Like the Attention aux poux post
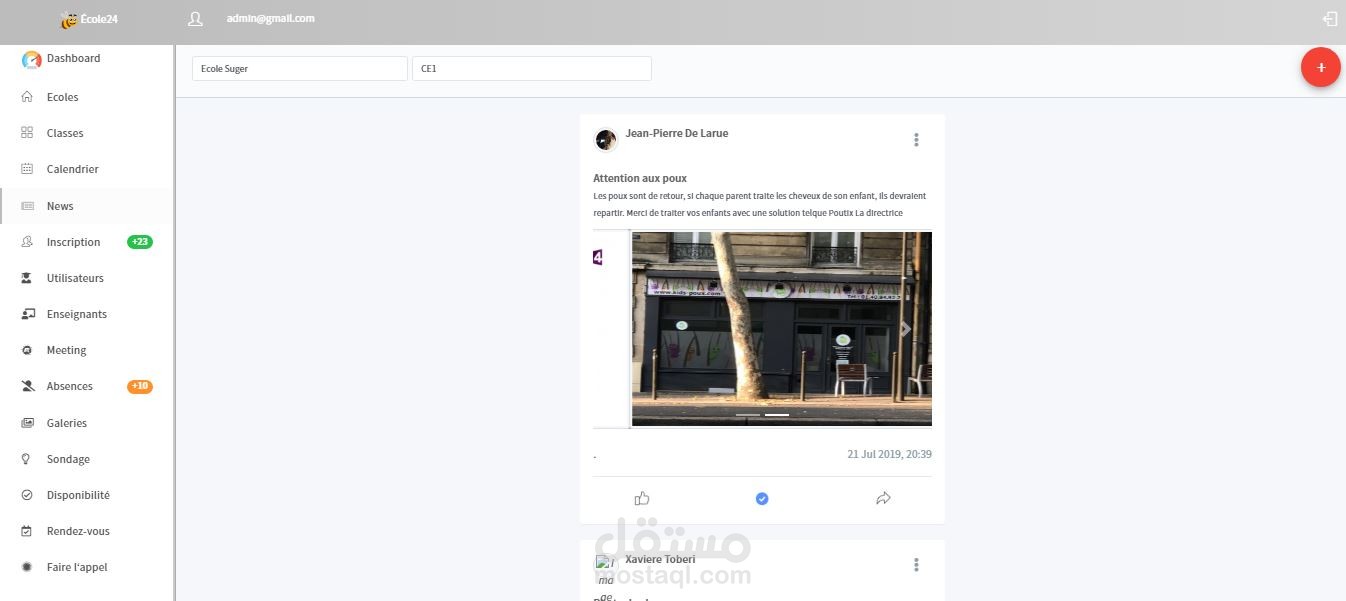The image size is (1346, 601). click(642, 498)
